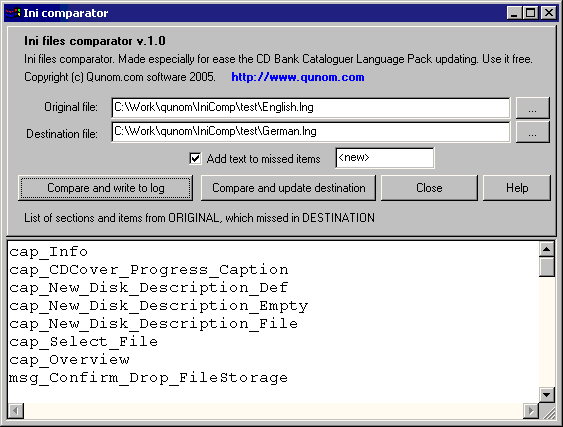Viewport: 563px width, 427px height.
Task: Click the <new> text field
Action: pyautogui.click(x=385, y=158)
